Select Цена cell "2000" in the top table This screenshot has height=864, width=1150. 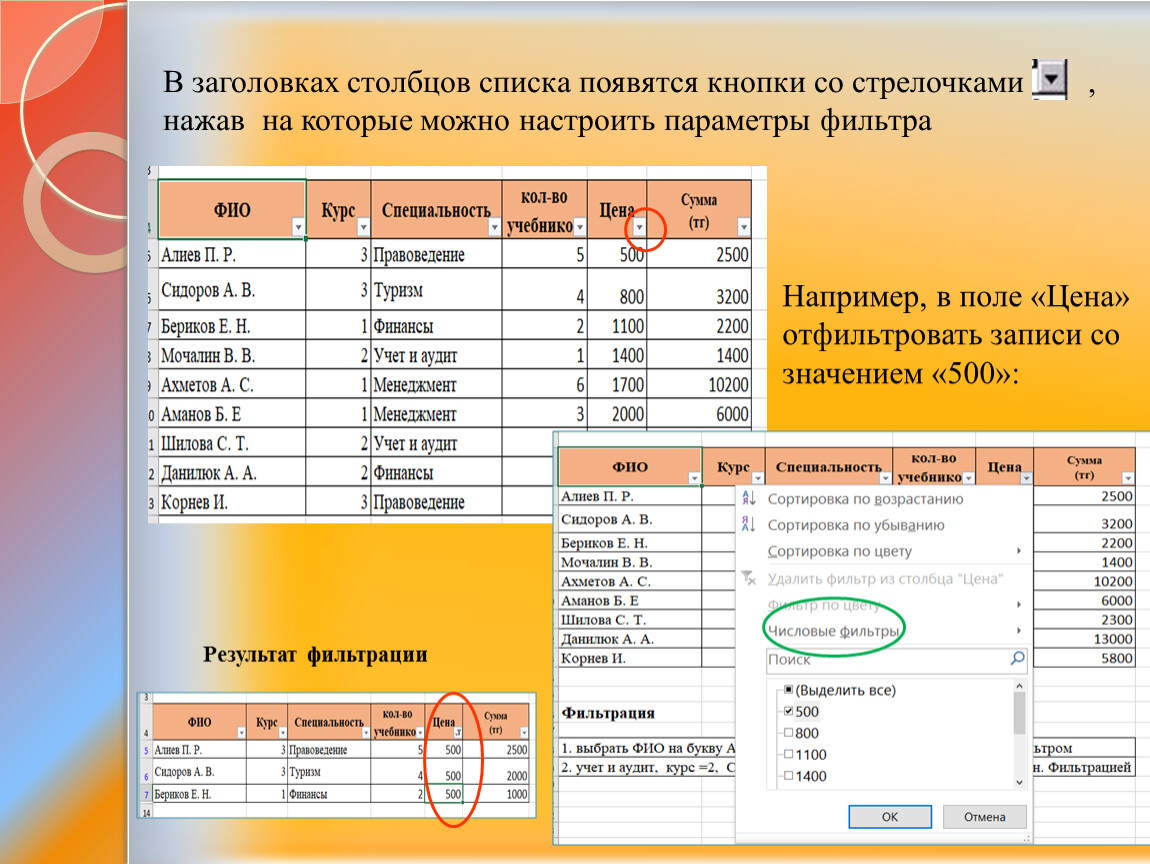click(x=617, y=414)
